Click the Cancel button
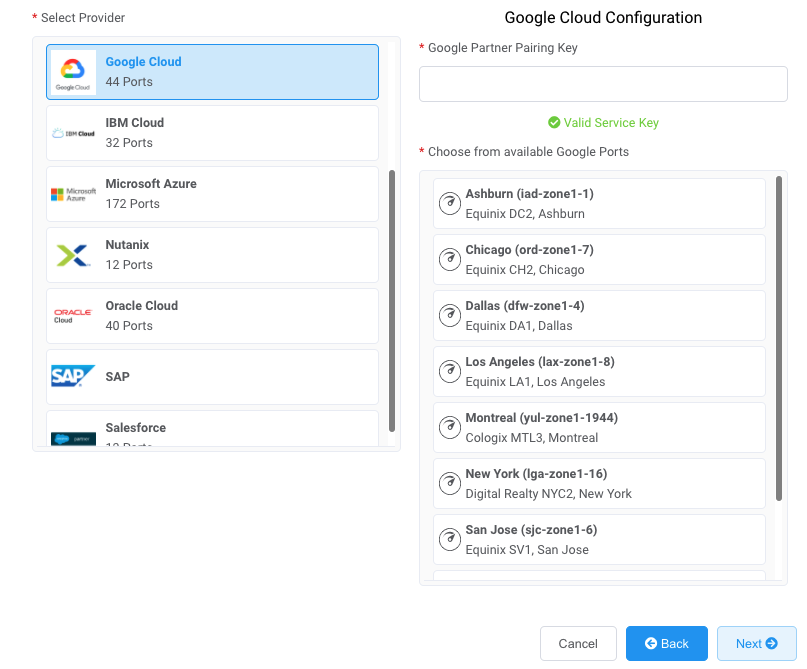This screenshot has height=669, width=807. (578, 643)
